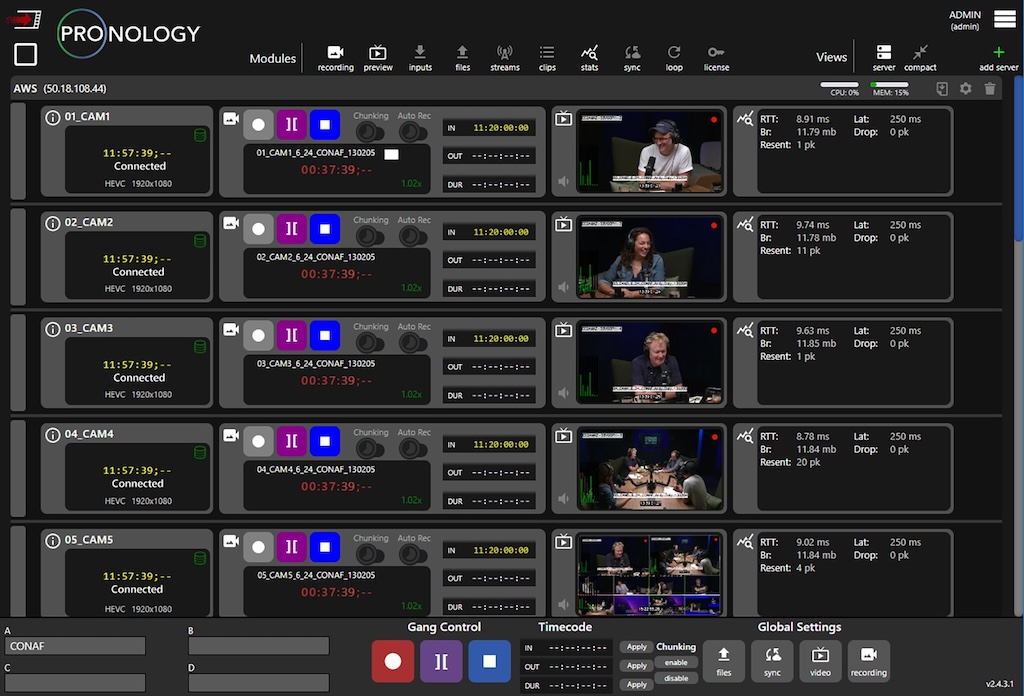Open Global Settings sync
1024x696 pixels.
coord(772,661)
